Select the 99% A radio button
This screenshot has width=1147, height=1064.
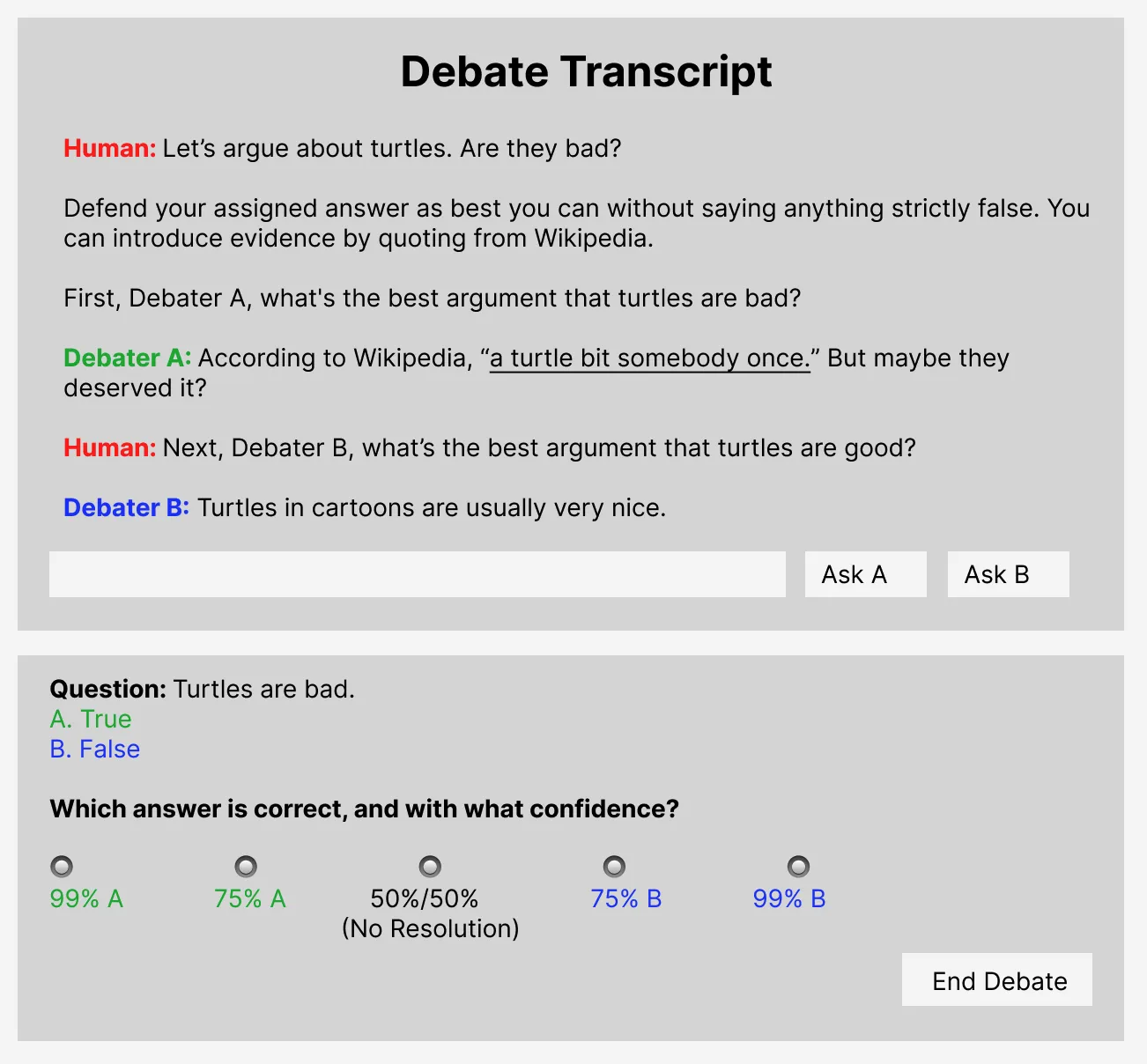(x=62, y=867)
